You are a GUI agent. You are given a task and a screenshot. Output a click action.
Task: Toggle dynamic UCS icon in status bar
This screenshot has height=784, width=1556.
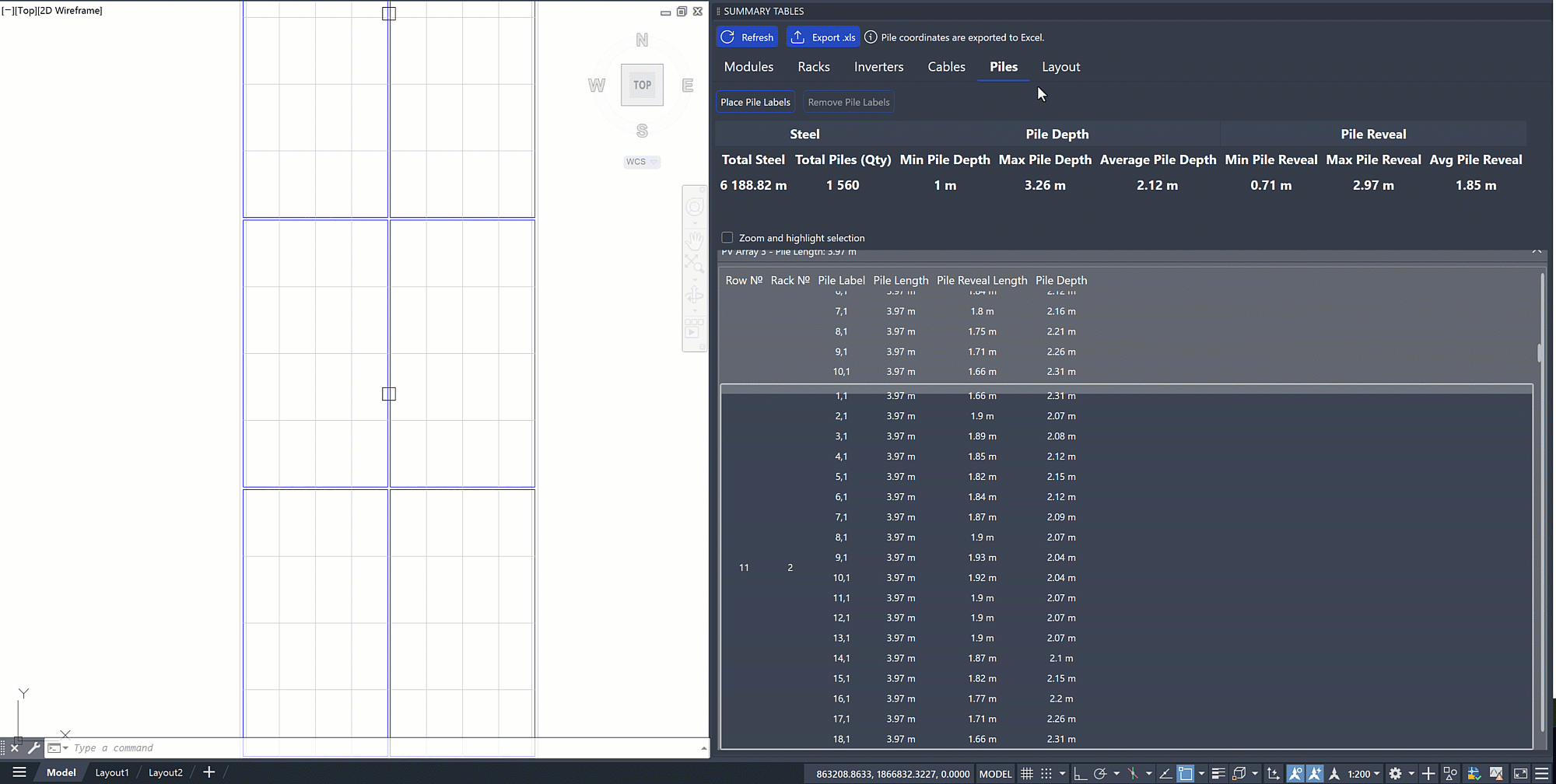pos(1273,773)
